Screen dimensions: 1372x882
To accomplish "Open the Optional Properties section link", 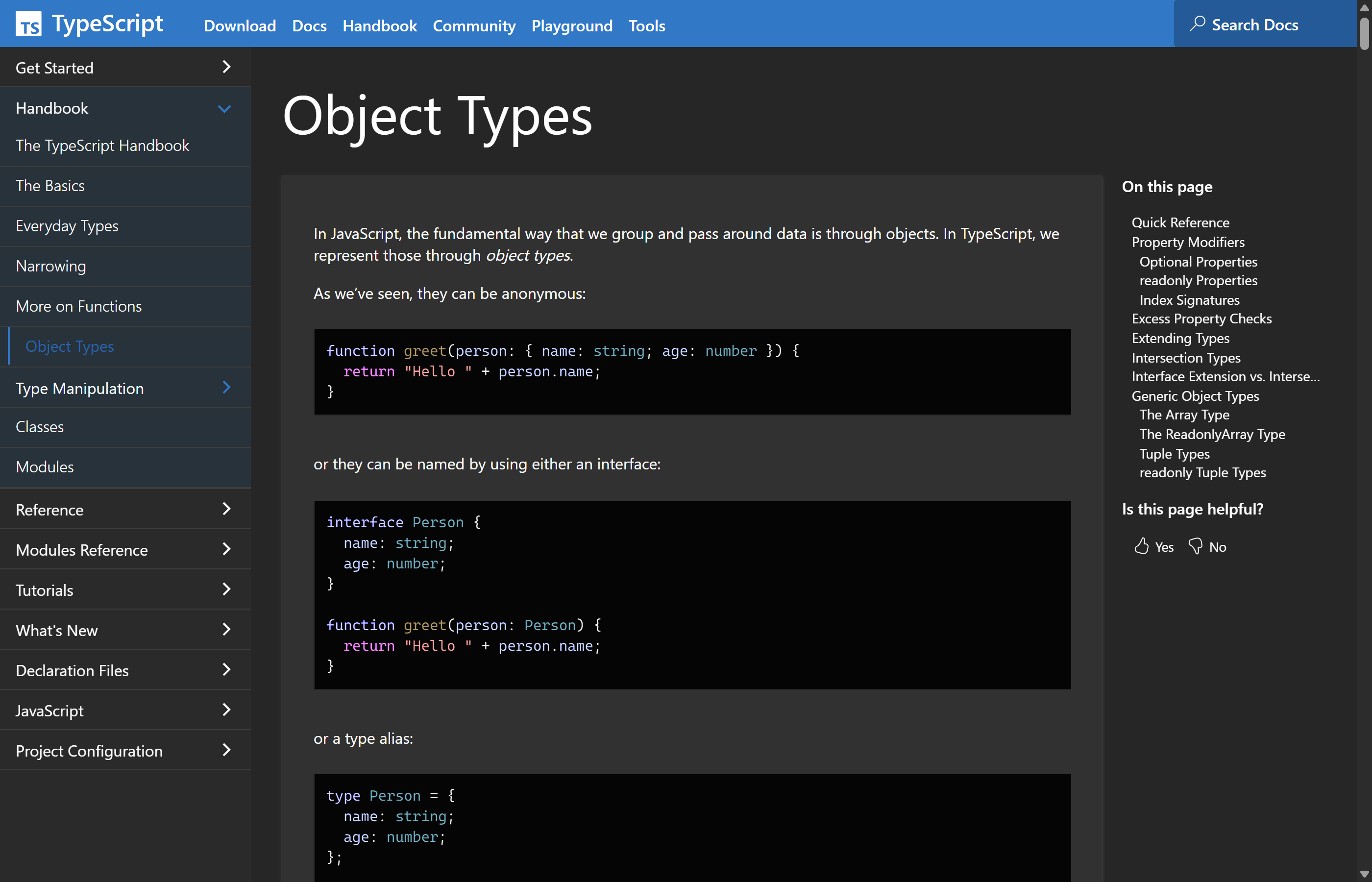I will pos(1198,262).
